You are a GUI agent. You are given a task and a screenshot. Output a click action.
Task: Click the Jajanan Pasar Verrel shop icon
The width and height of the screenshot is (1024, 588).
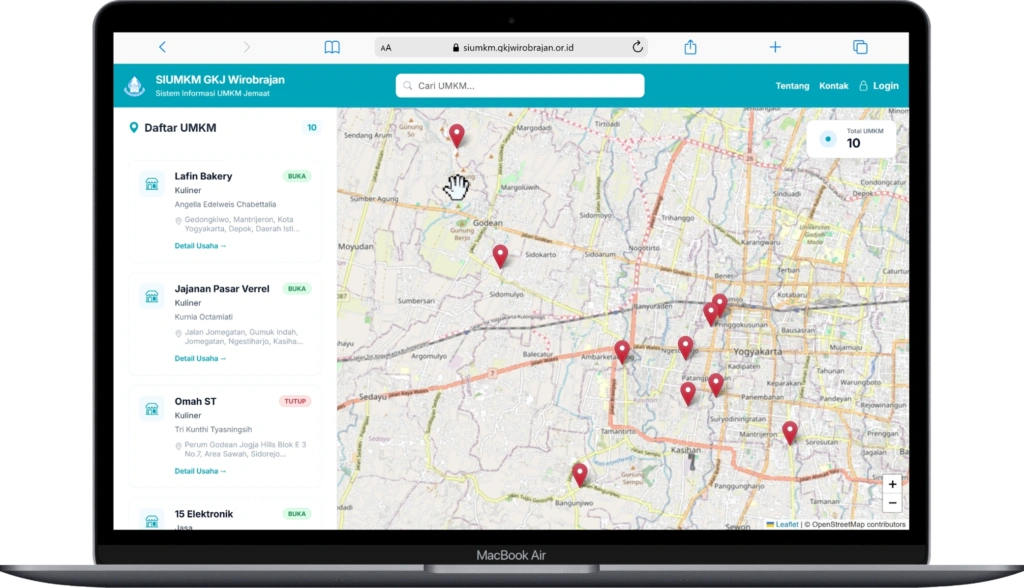152,297
